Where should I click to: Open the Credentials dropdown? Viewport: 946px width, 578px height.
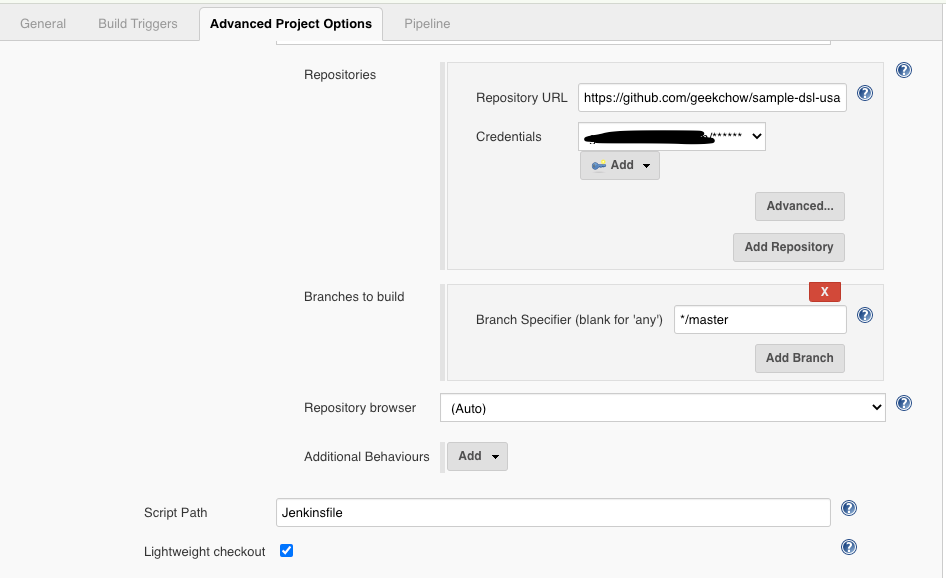tap(671, 136)
